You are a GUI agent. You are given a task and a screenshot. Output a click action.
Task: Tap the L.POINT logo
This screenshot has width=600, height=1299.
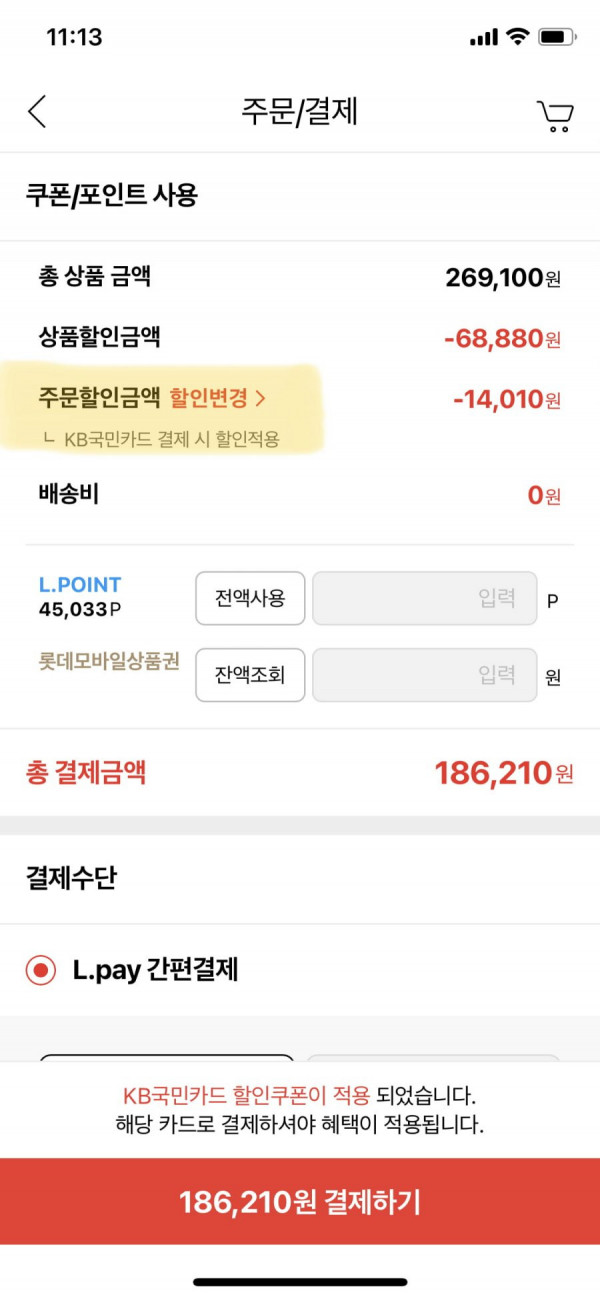pos(80,585)
